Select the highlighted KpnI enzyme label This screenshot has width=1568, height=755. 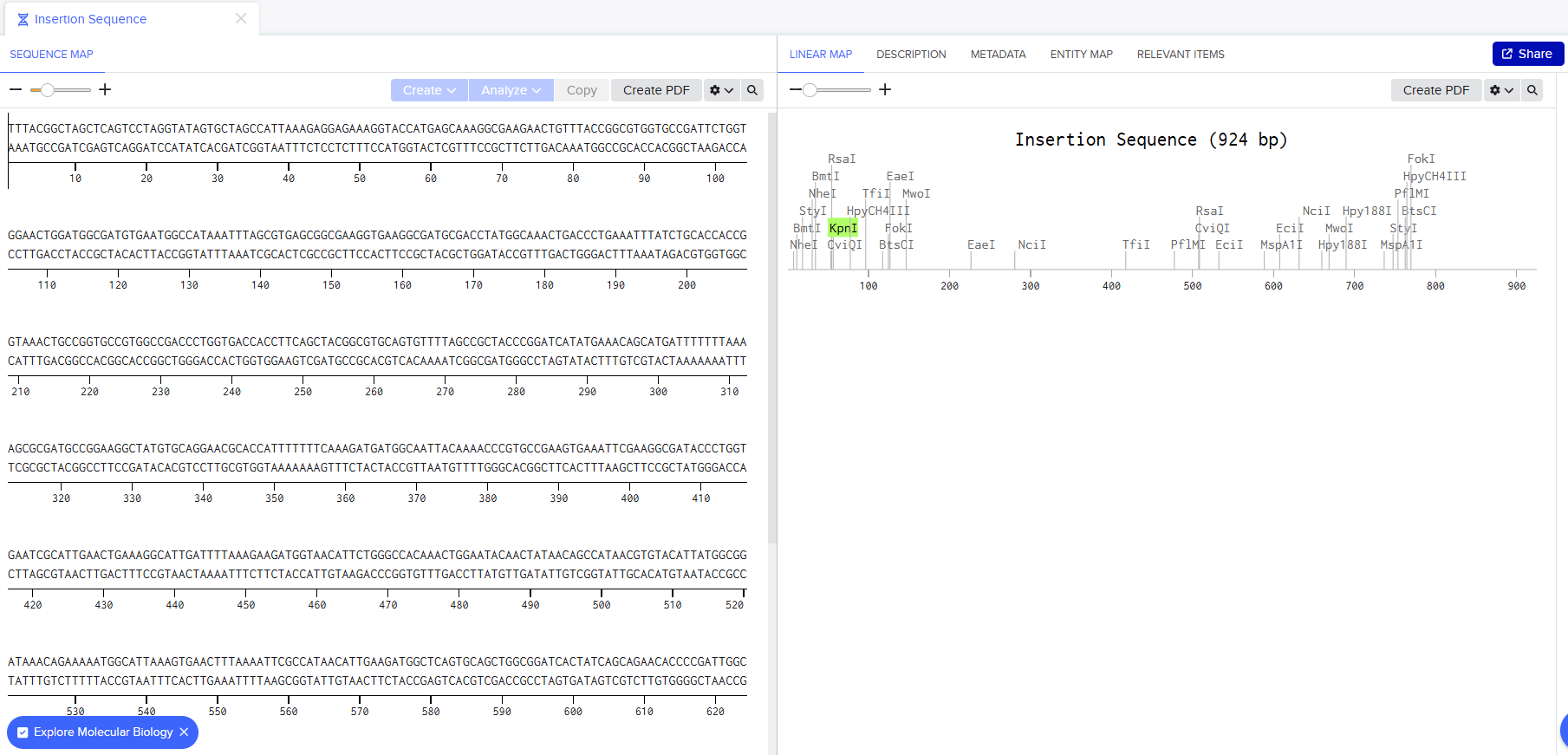[843, 228]
